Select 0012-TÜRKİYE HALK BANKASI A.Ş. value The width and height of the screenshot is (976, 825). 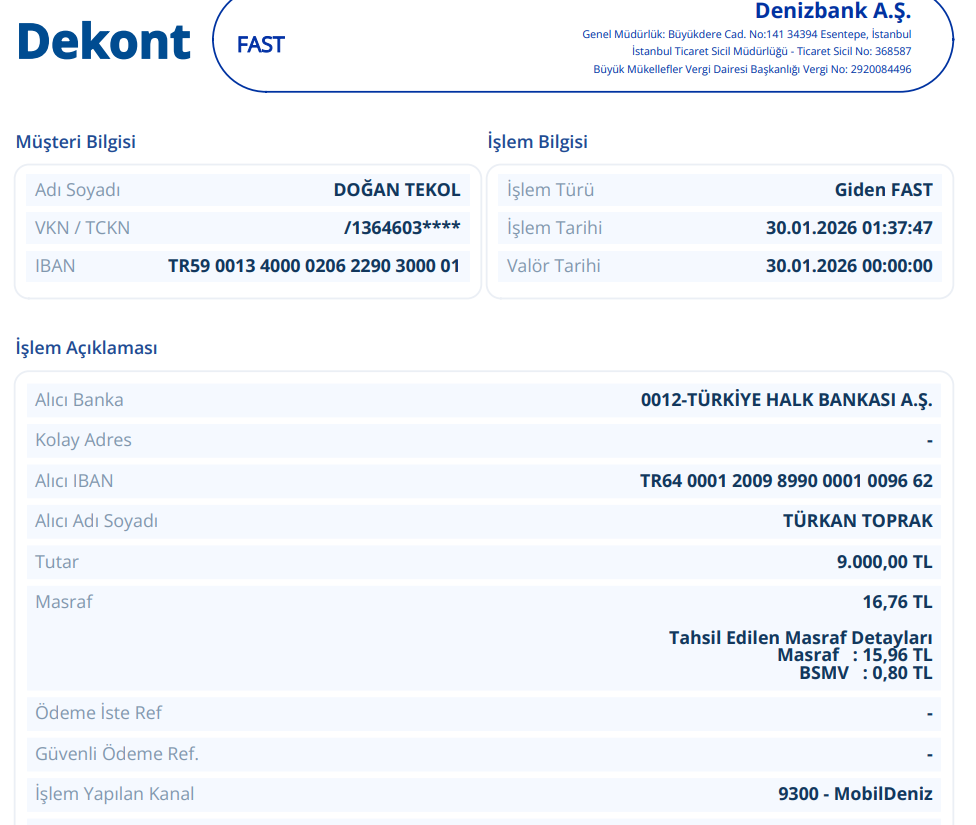coord(787,400)
